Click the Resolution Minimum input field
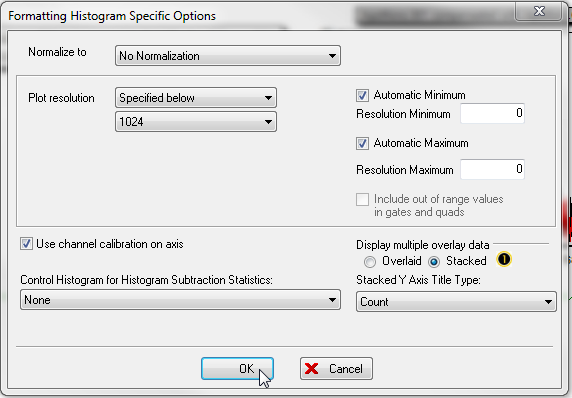Screen dimensions: 572x398 (492, 113)
